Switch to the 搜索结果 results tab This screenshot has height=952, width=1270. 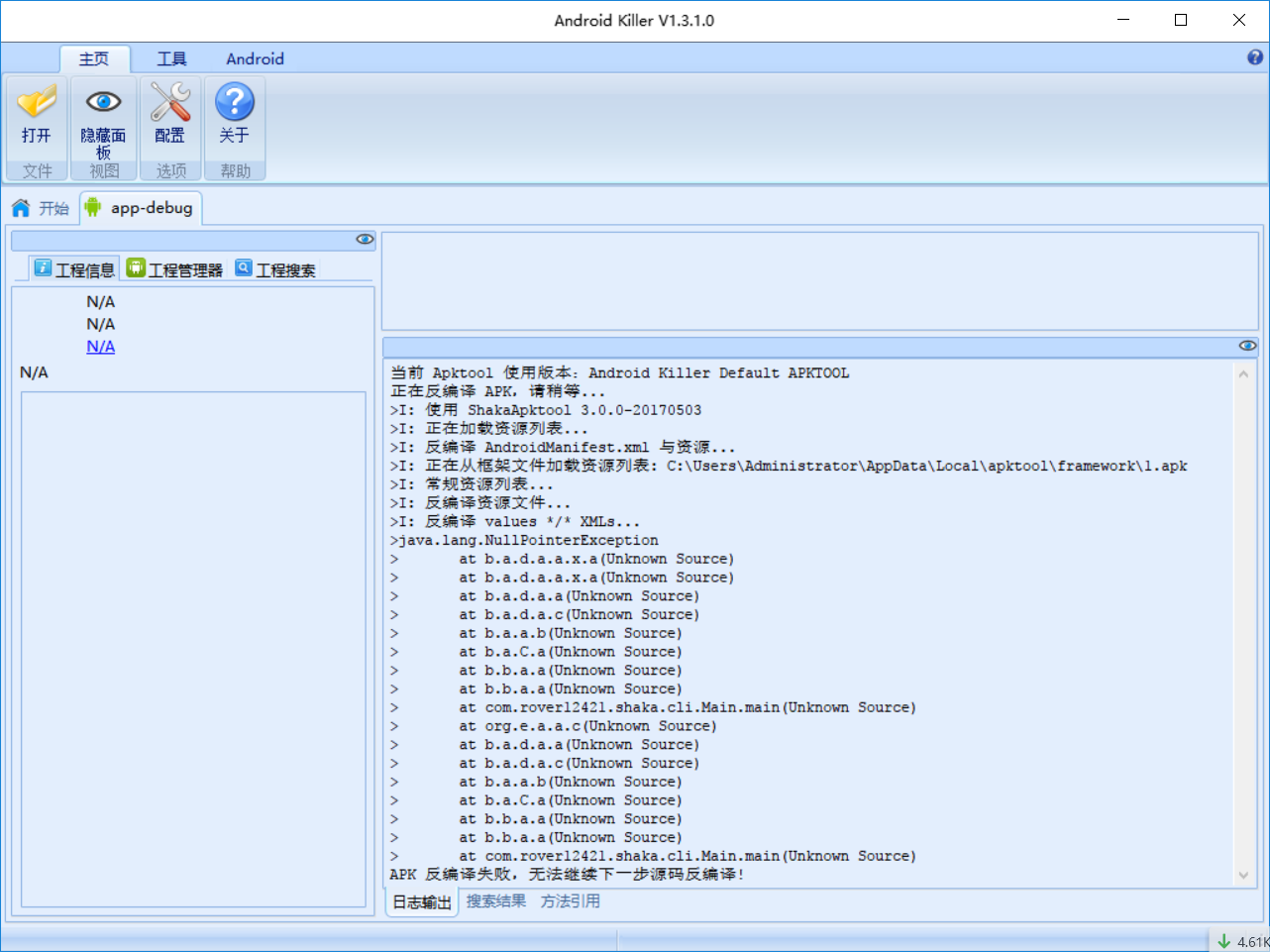pos(494,901)
